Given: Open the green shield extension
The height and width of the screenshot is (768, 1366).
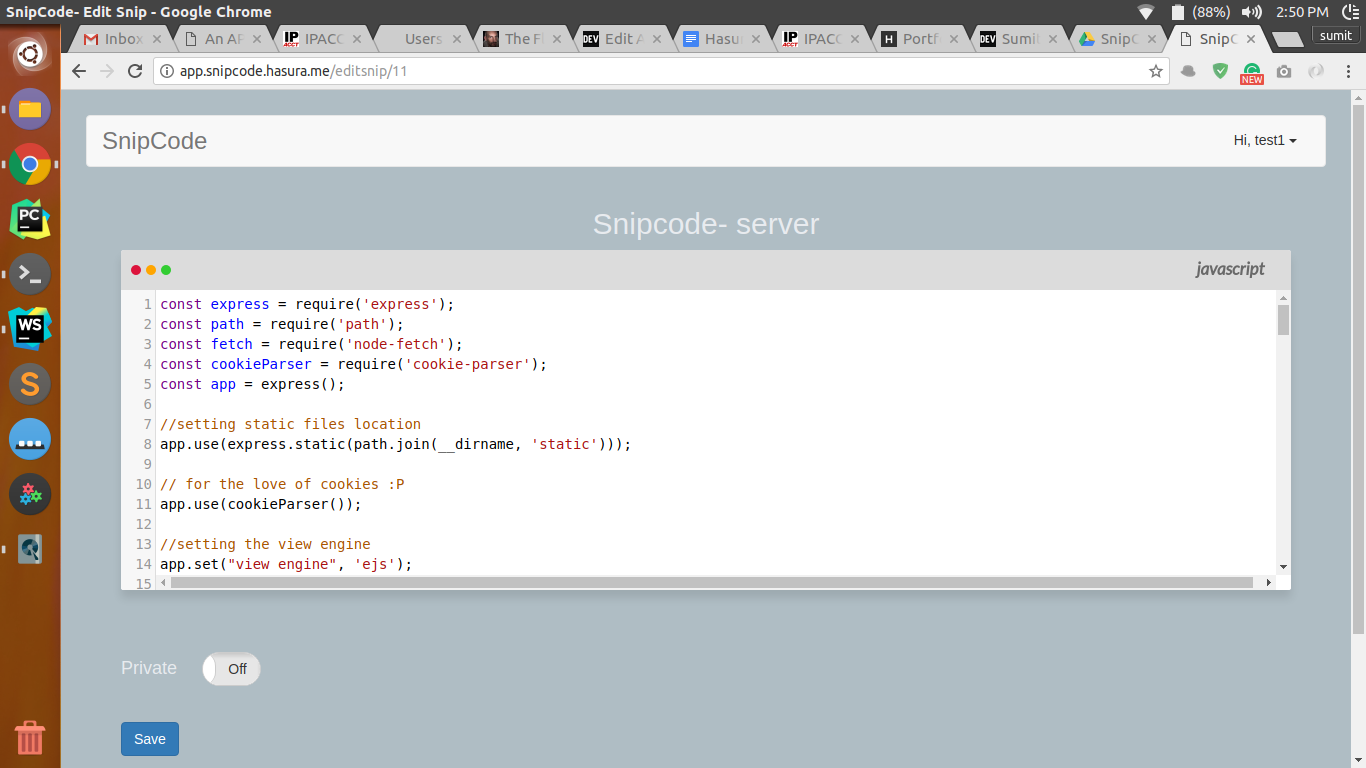Looking at the screenshot, I should point(1220,71).
